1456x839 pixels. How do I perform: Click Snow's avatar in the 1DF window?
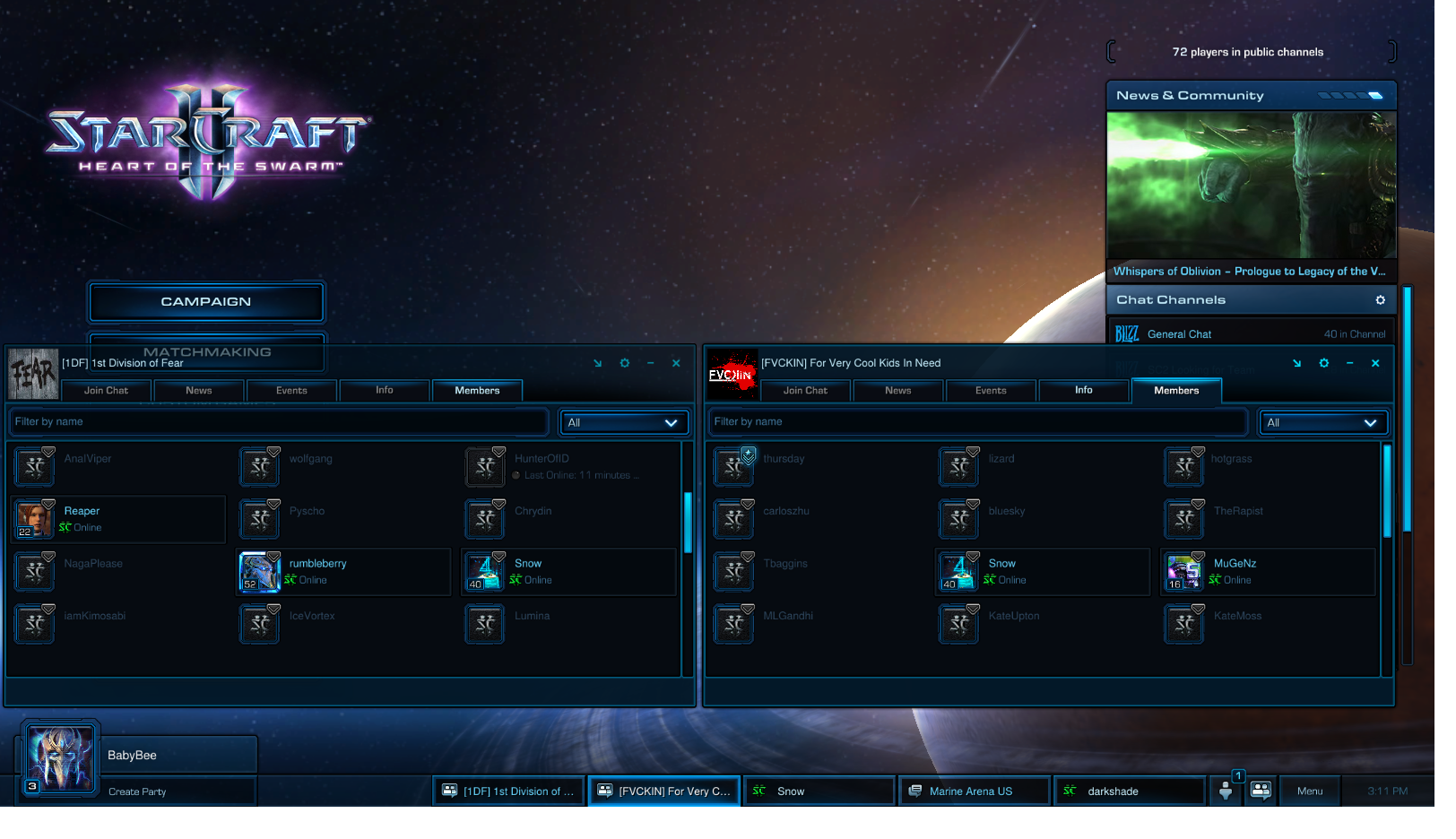[485, 572]
